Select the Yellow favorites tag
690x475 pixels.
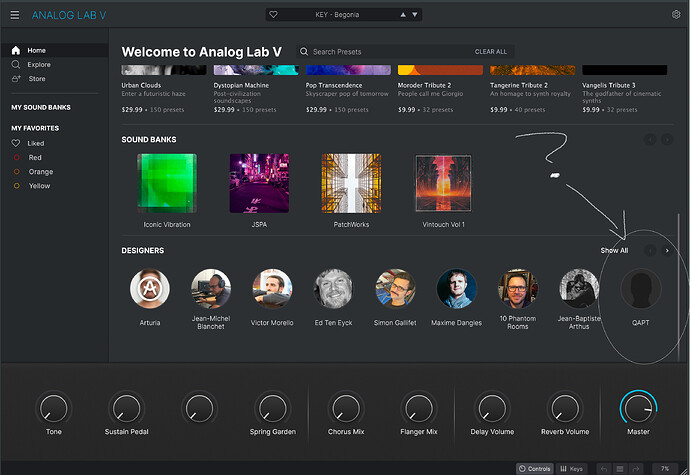click(x=39, y=185)
